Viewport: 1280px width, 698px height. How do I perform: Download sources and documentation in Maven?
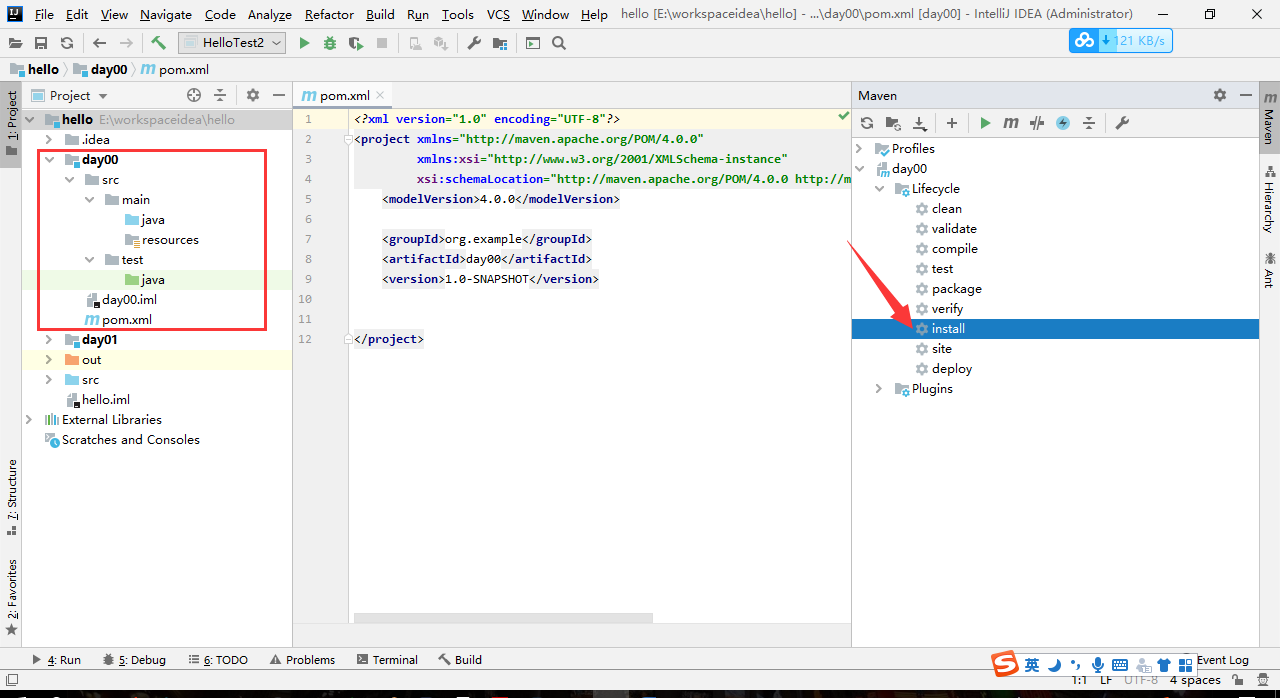[919, 123]
